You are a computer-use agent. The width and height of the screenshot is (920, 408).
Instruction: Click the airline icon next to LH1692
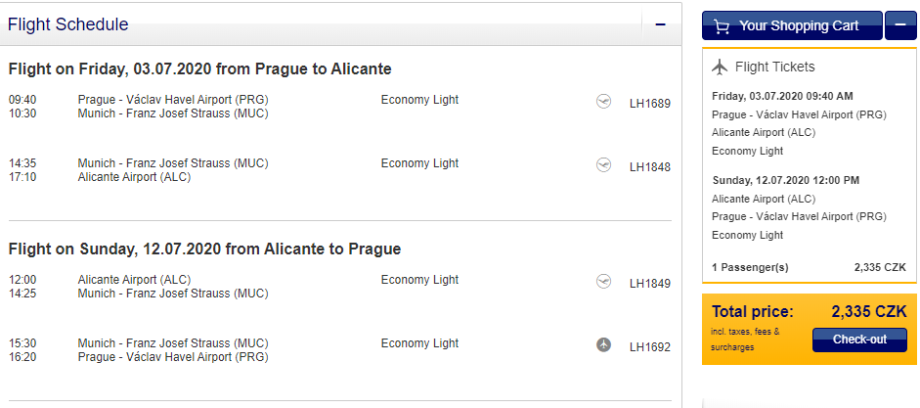point(603,345)
